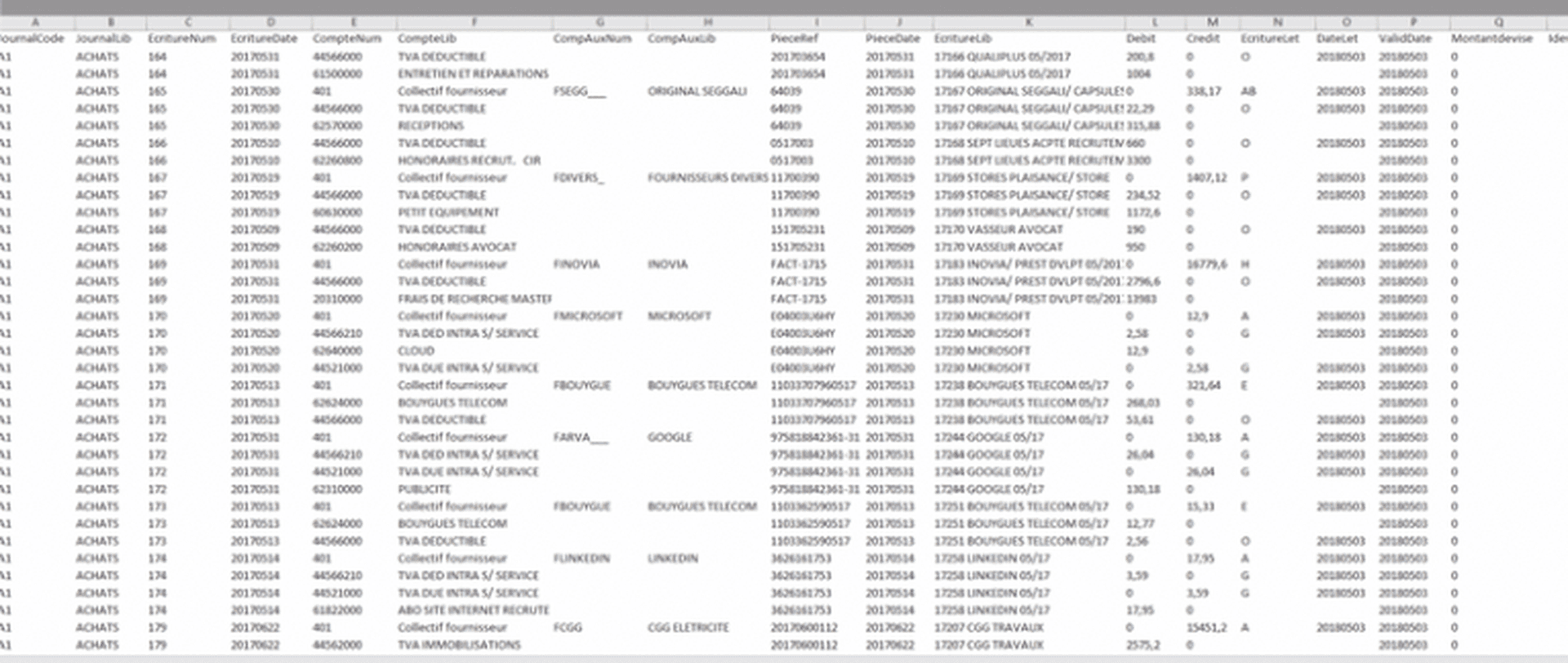
Task: Click the credit value 16779,6
Action: [x=1206, y=264]
